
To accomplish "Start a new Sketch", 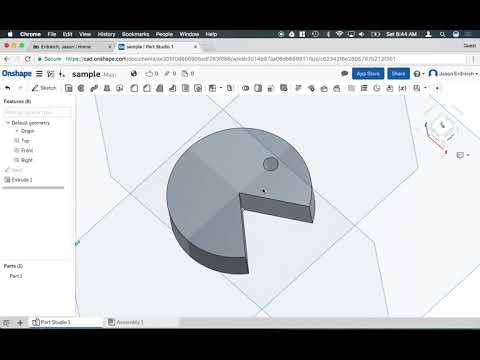I will pos(44,88).
